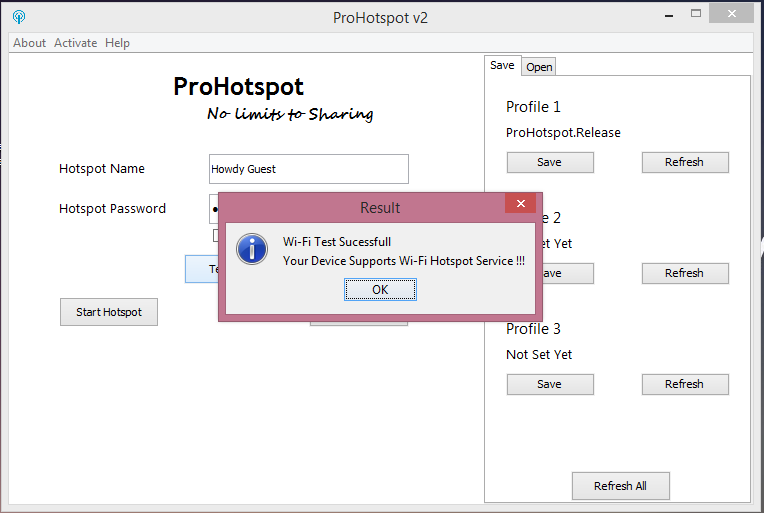Open the About menu
Image resolution: width=764 pixels, height=513 pixels.
[x=29, y=43]
